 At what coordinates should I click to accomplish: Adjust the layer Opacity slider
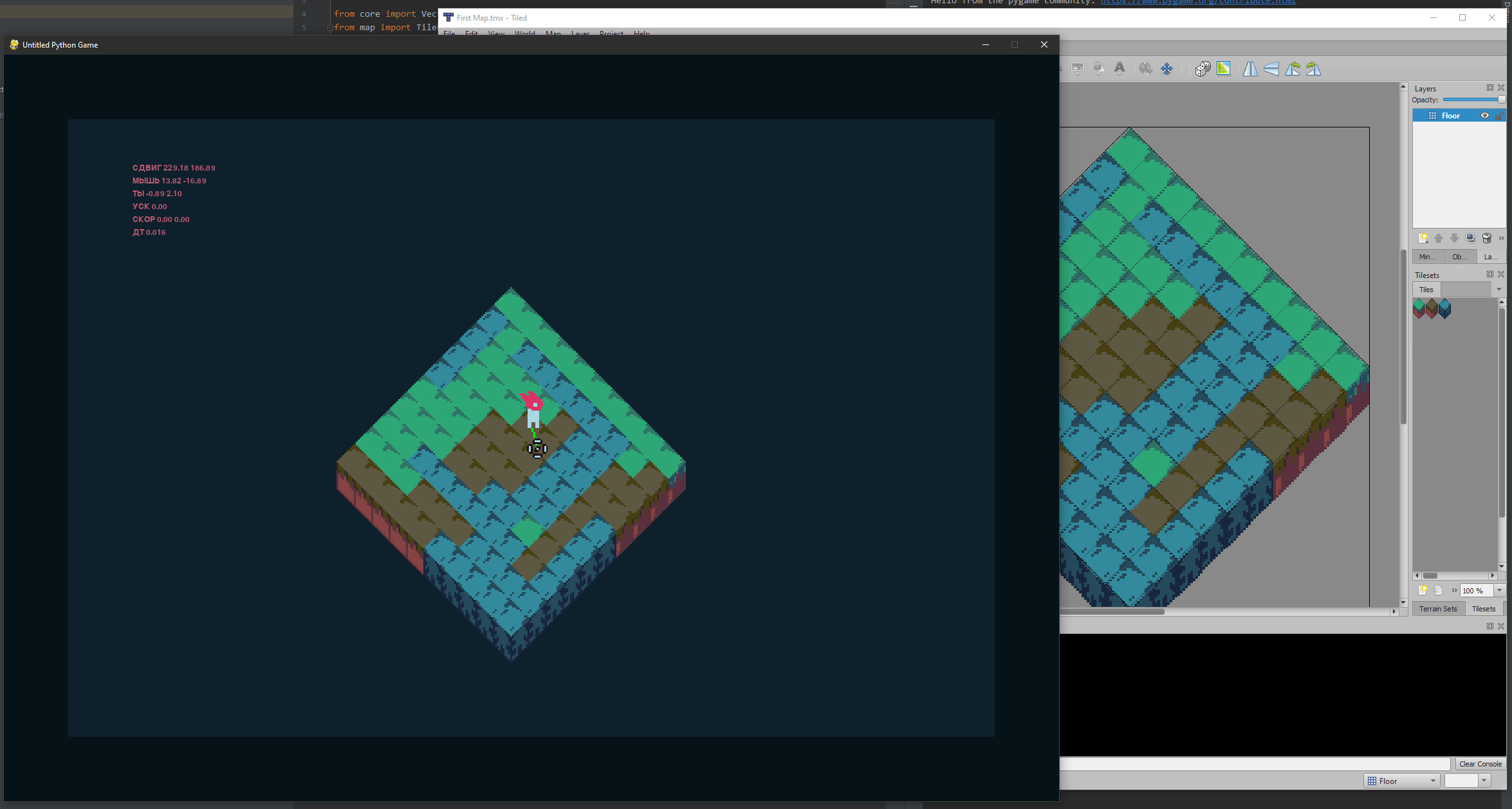(1472, 100)
